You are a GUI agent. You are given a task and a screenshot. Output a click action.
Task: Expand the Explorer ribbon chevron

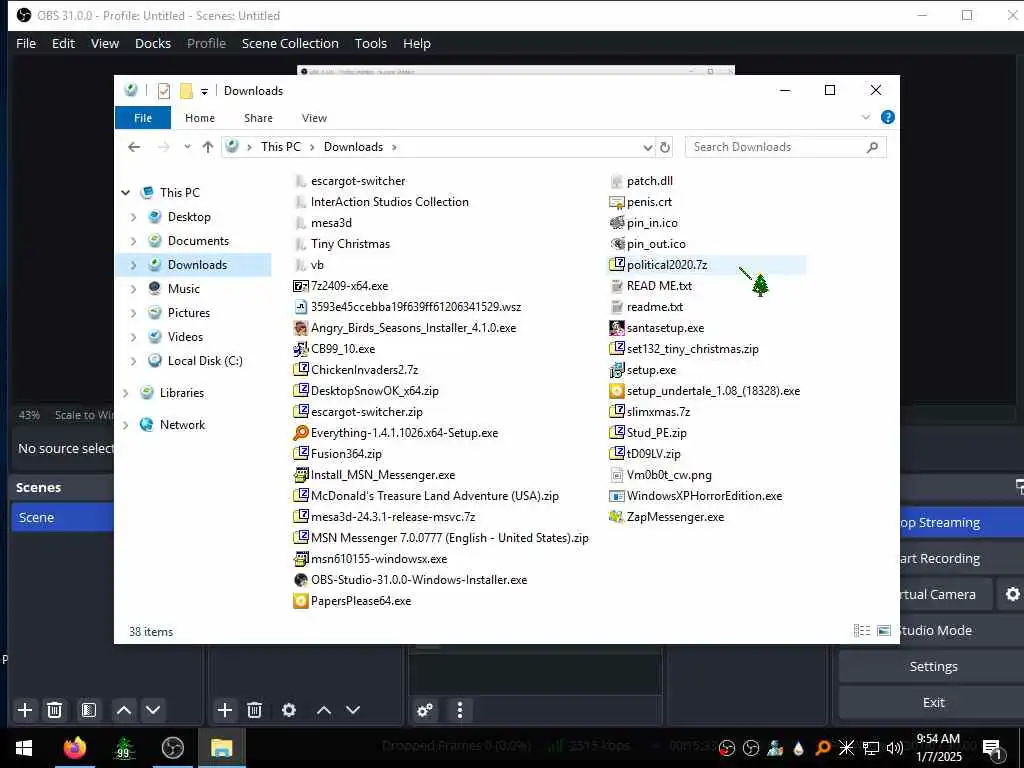(x=866, y=118)
